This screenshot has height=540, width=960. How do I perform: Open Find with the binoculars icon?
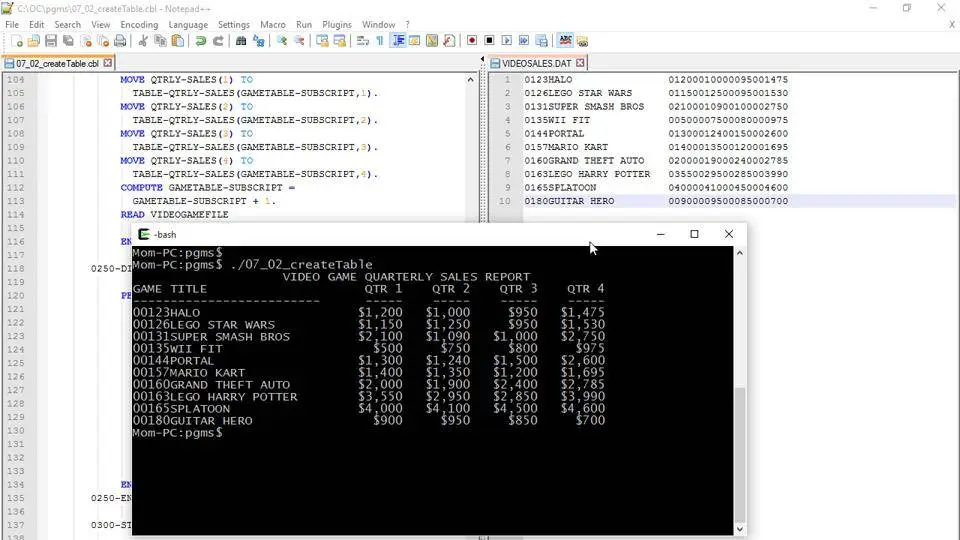coord(241,41)
